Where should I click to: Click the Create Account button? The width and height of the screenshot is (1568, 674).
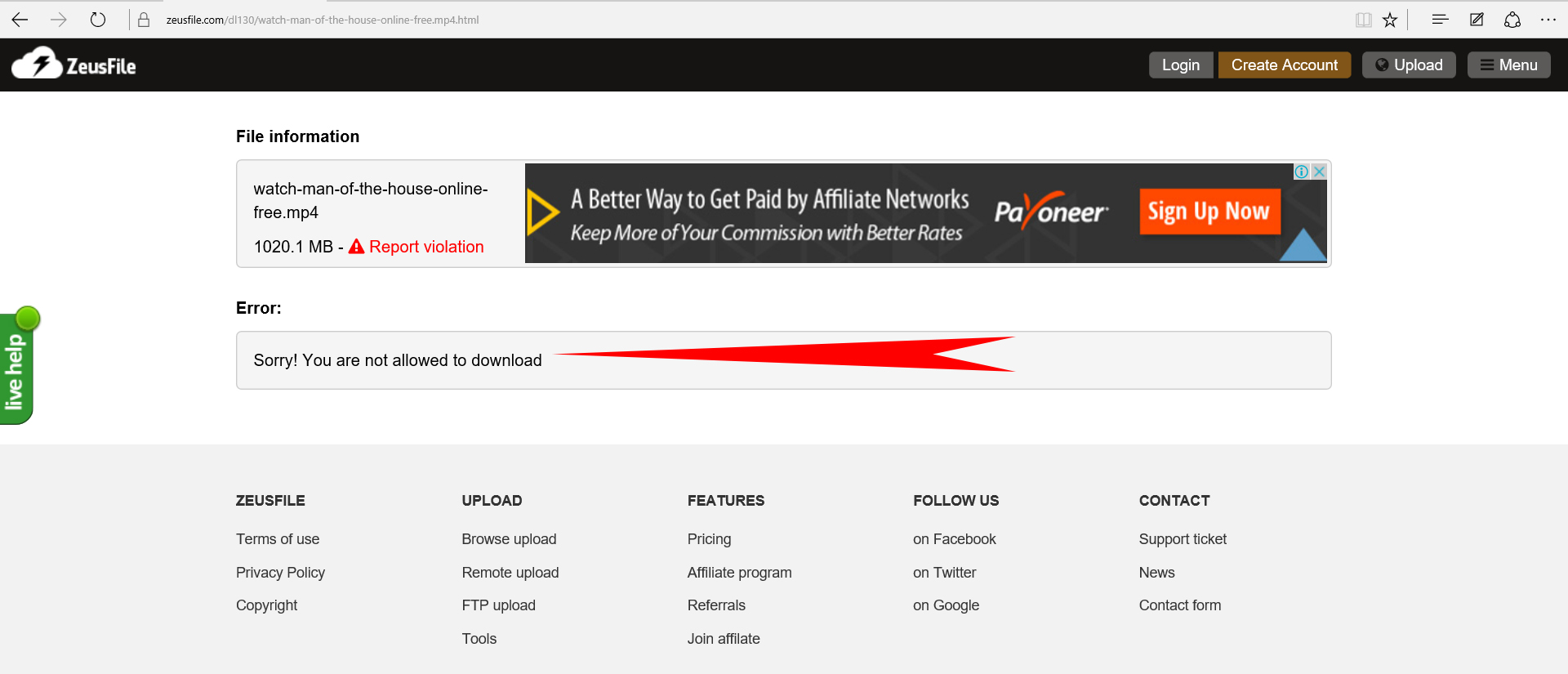pyautogui.click(x=1285, y=65)
